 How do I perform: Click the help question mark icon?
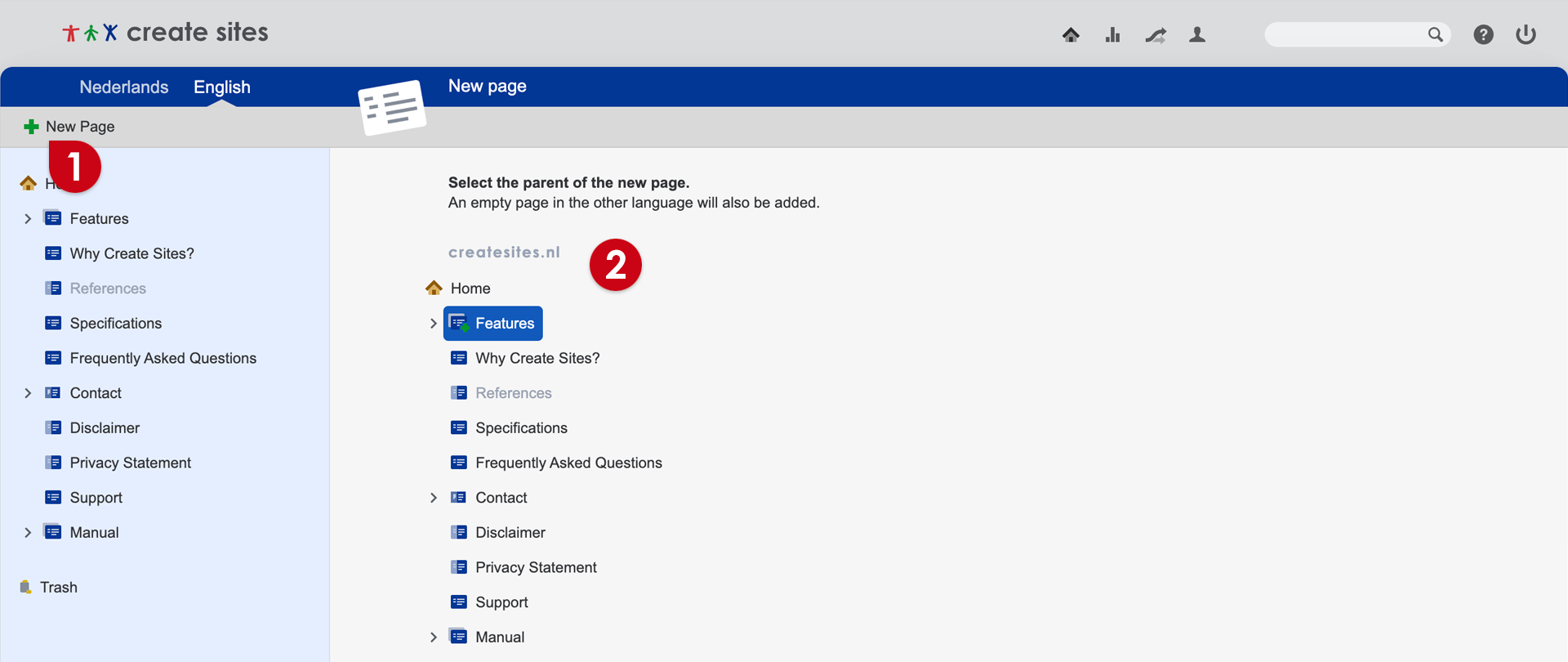coord(1483,34)
